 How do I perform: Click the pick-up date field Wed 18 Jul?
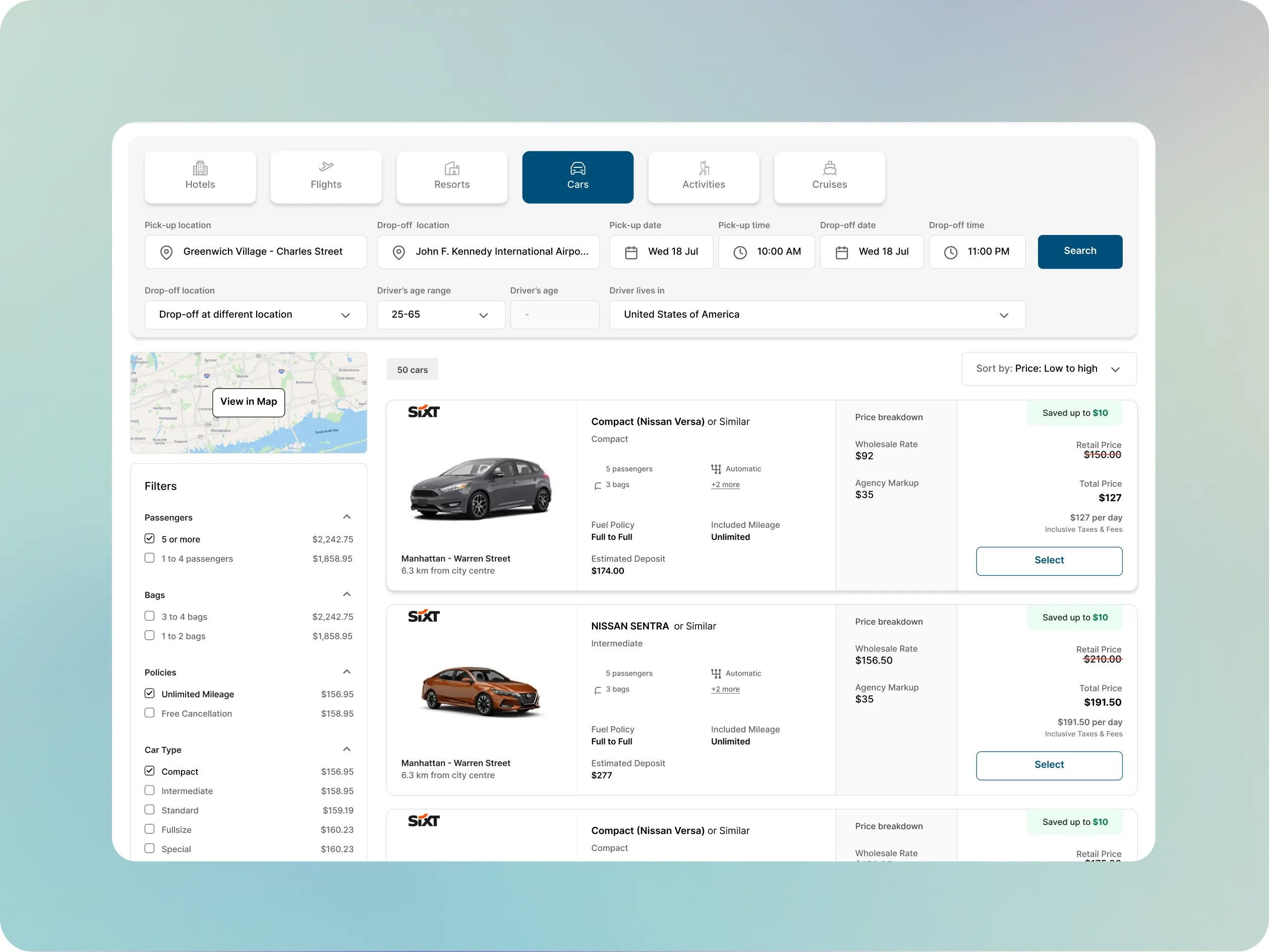point(661,252)
